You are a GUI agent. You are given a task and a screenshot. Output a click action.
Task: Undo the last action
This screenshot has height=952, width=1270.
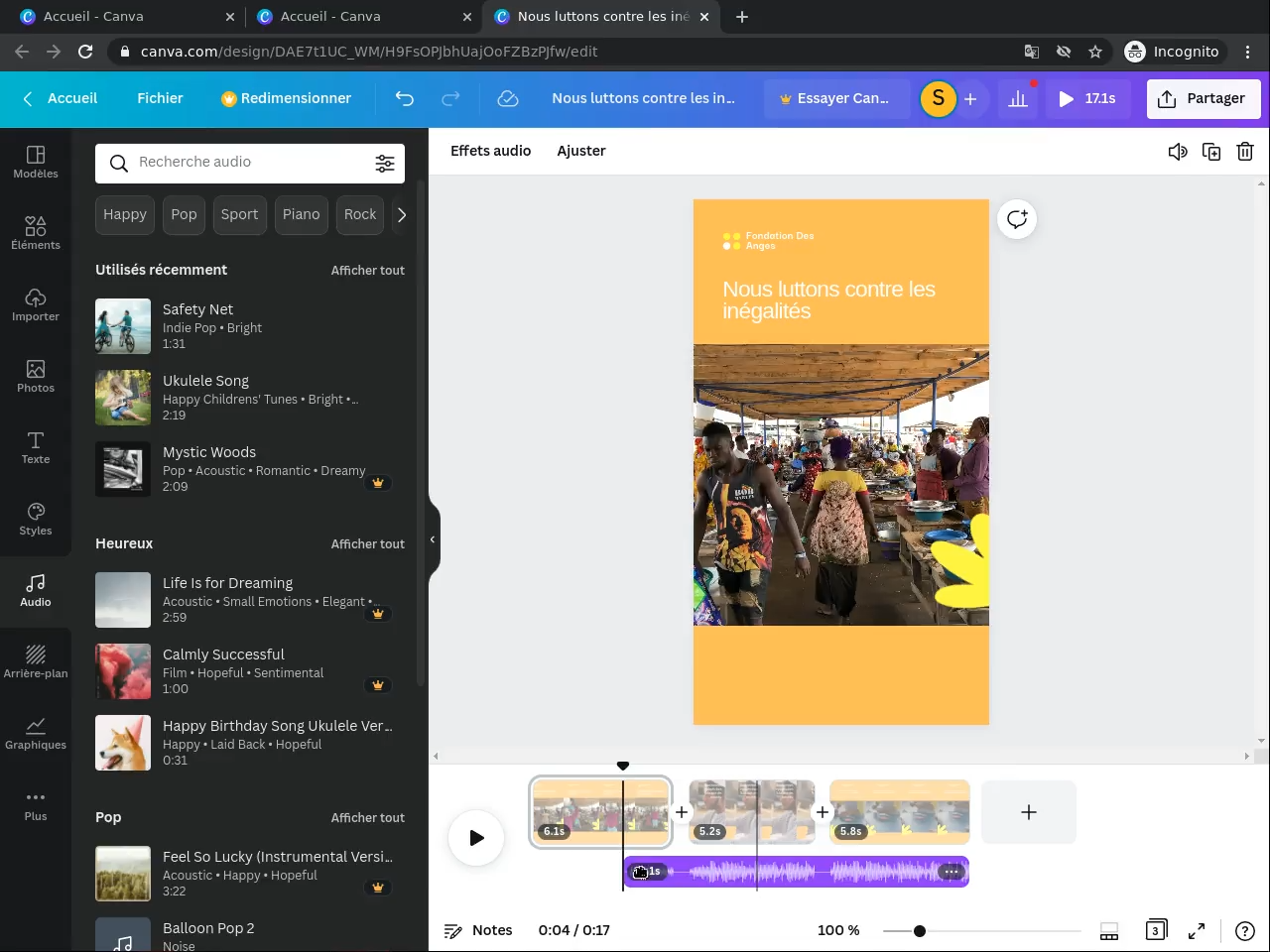[405, 98]
